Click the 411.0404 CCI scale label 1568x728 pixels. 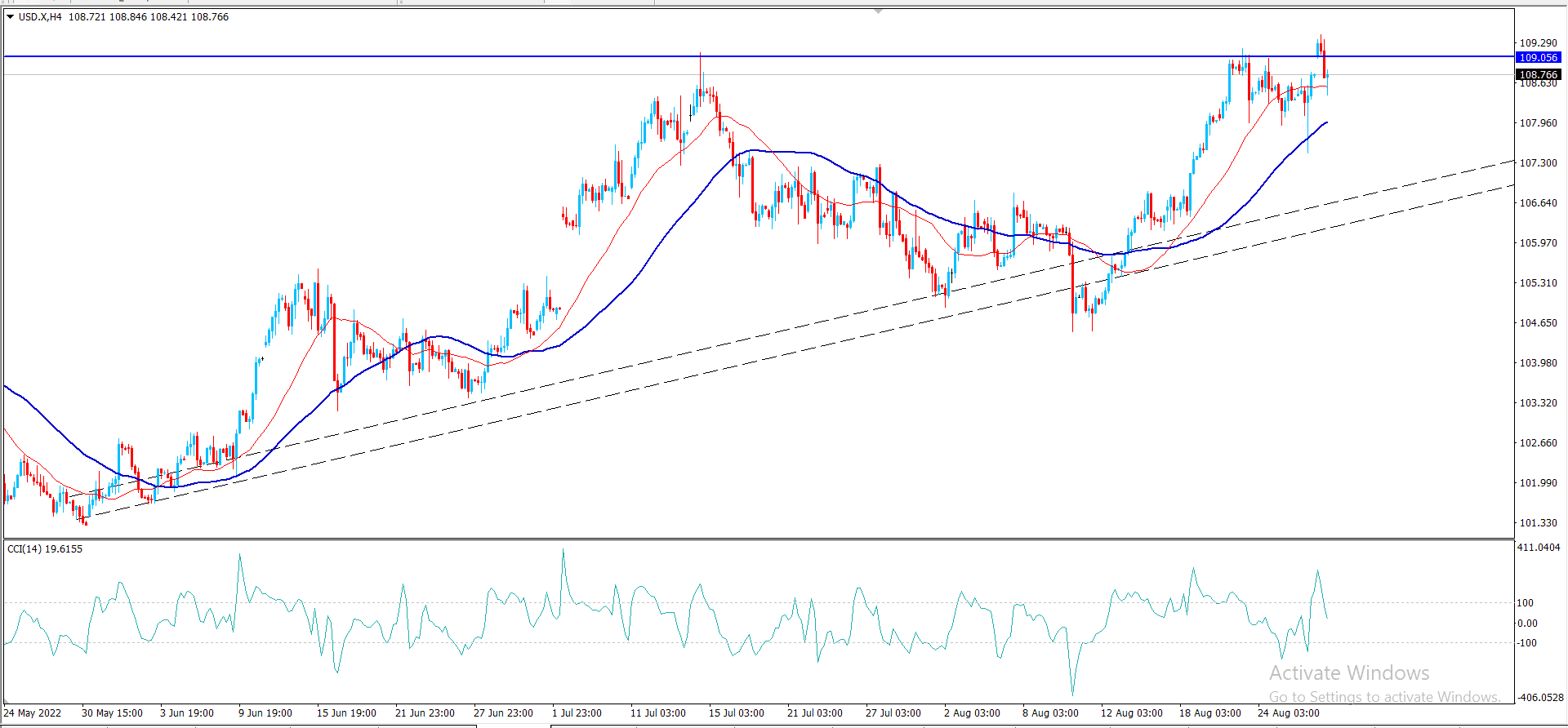point(1538,548)
